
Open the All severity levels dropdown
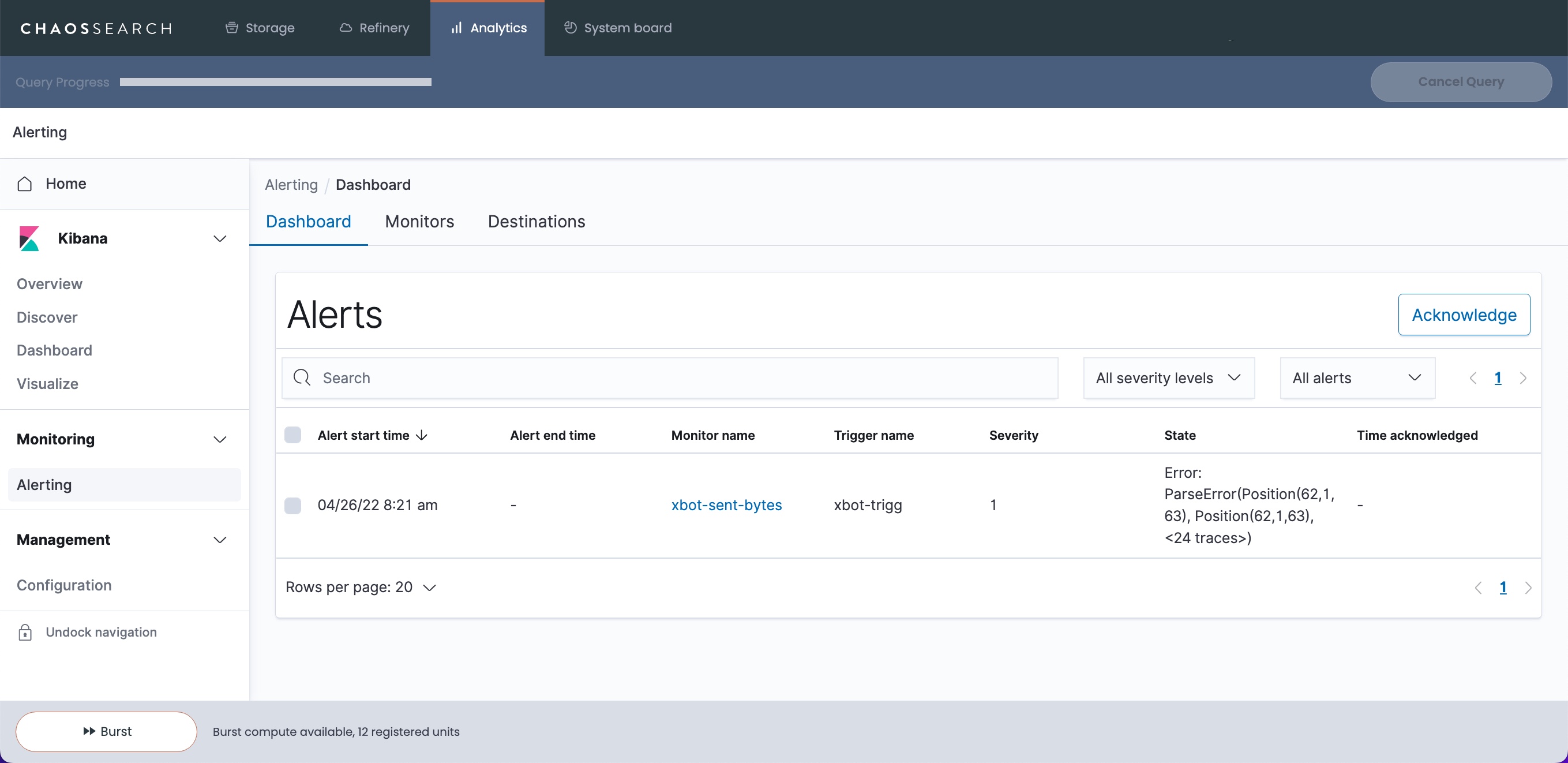point(1169,378)
